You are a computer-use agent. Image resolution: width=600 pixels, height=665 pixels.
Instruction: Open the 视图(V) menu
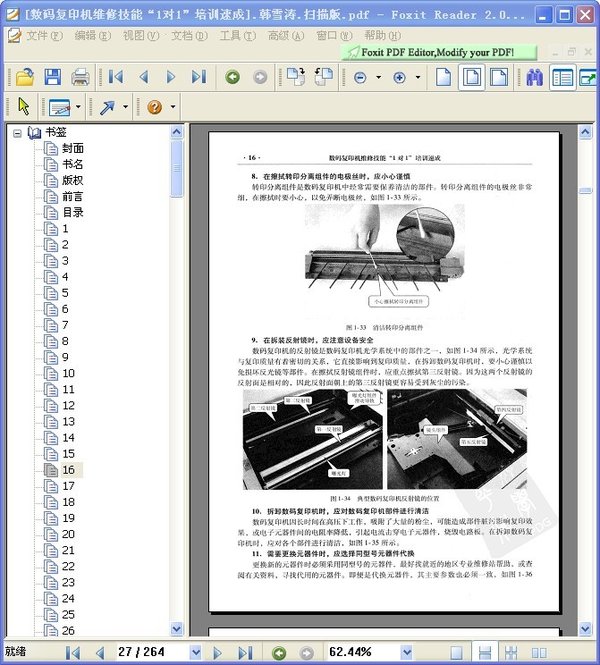click(x=141, y=36)
